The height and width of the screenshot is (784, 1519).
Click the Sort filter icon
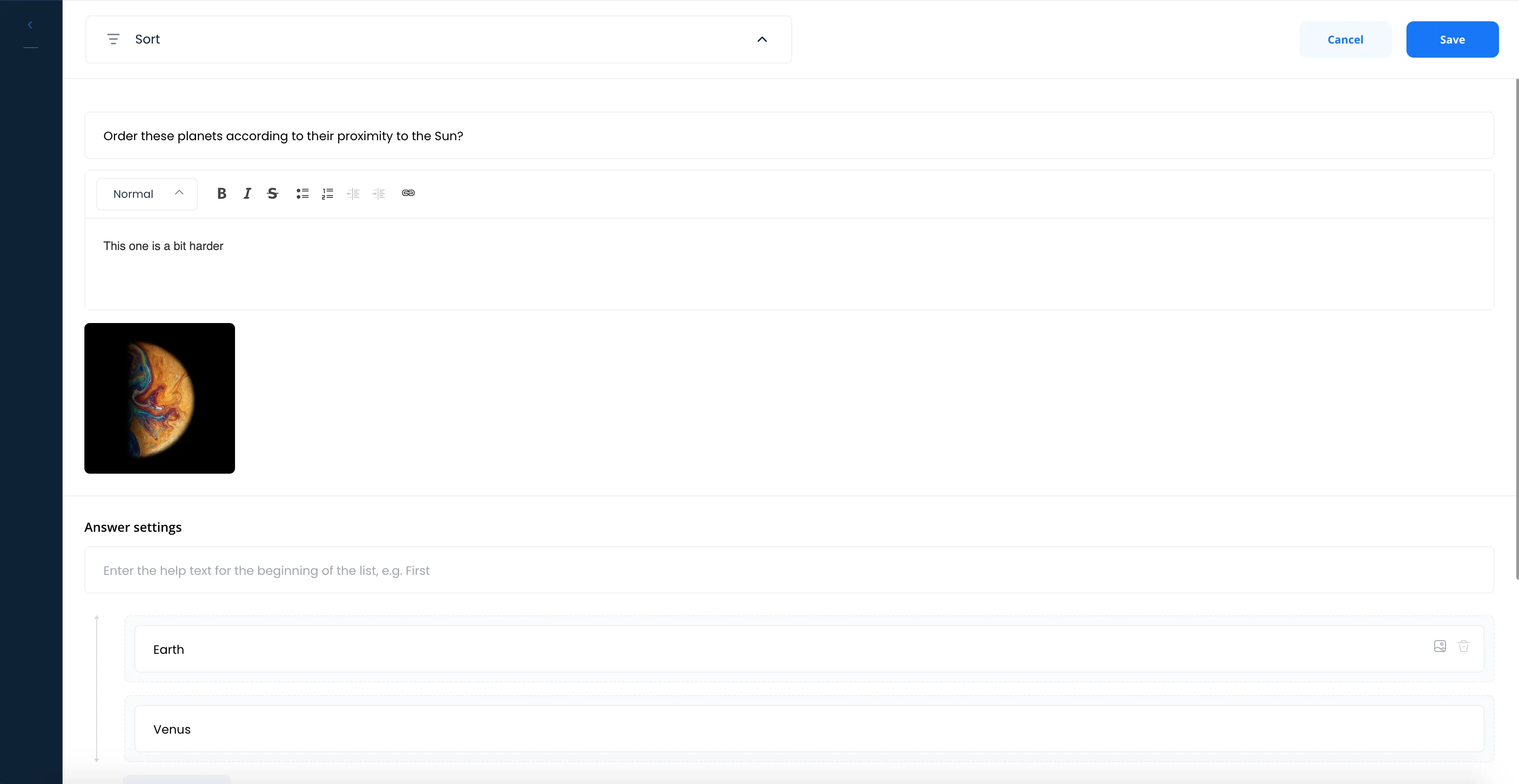tap(113, 39)
